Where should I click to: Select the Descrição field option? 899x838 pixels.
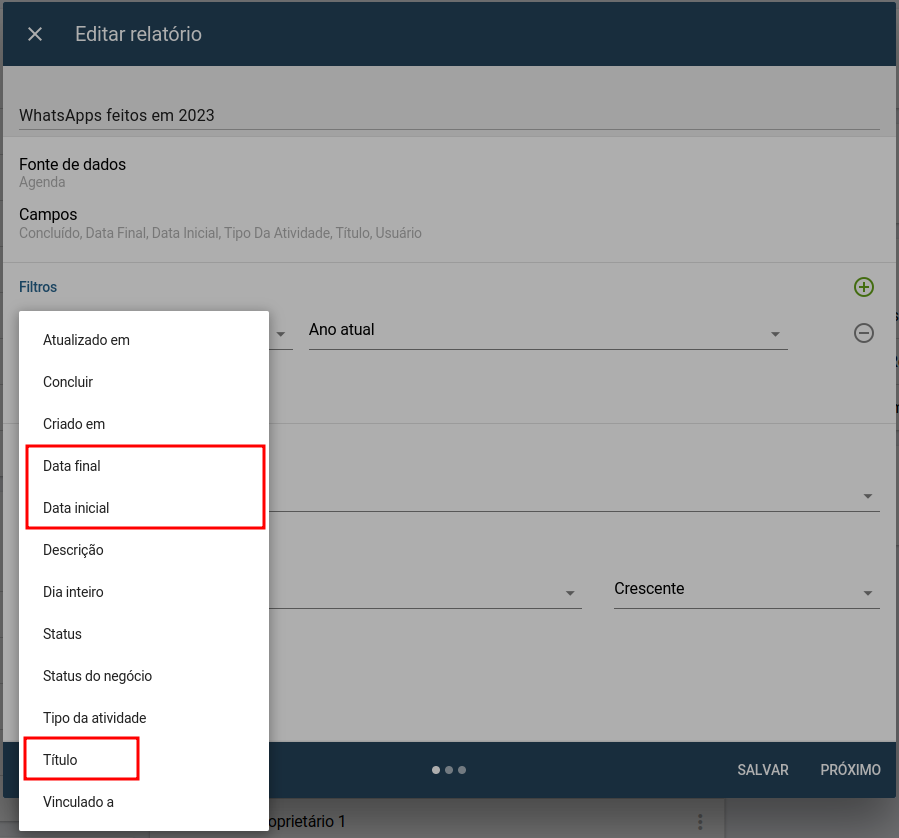coord(144,550)
